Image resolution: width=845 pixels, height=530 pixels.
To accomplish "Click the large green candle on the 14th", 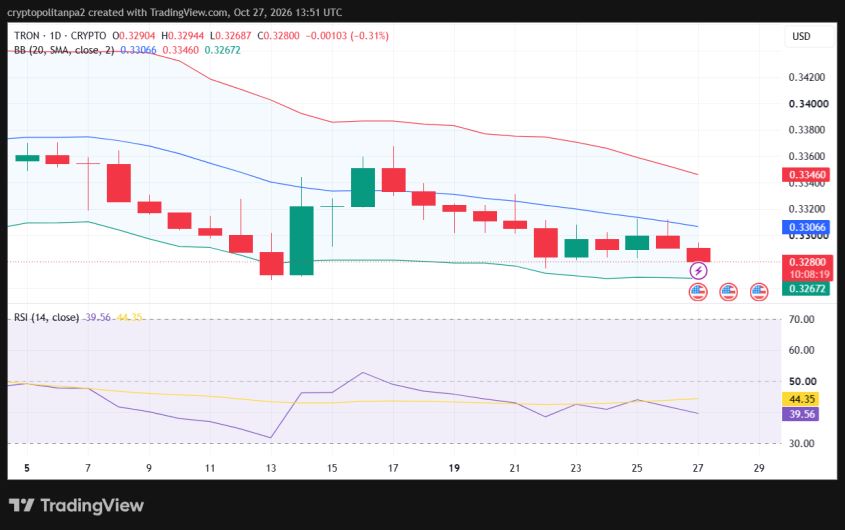I will pos(302,240).
